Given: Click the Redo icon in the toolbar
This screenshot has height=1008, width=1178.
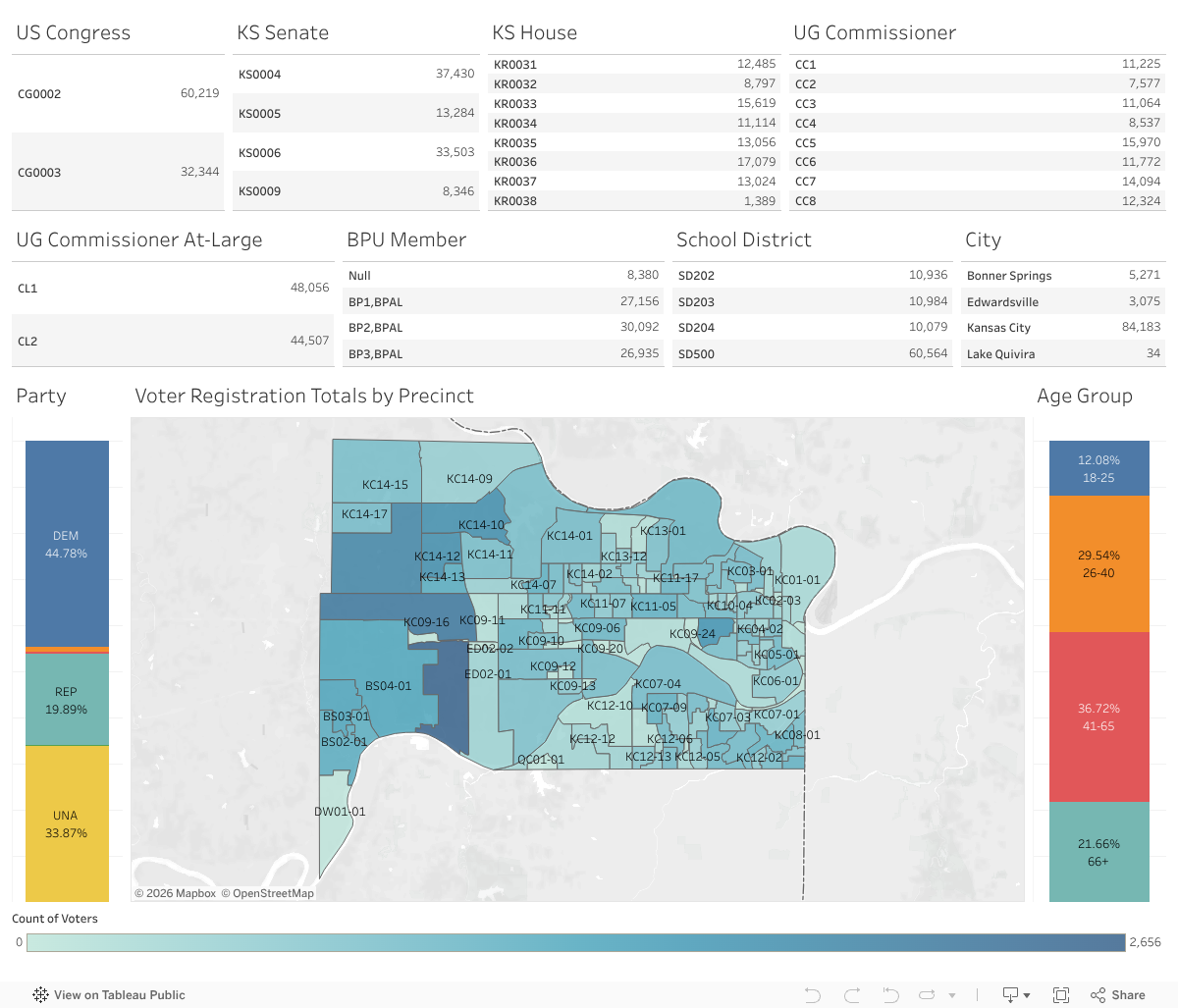Looking at the screenshot, I should pyautogui.click(x=851, y=995).
